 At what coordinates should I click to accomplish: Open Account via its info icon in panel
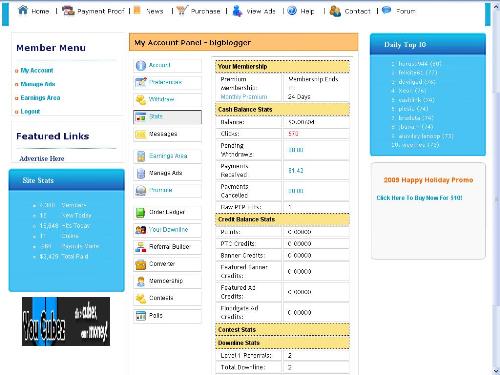point(141,65)
